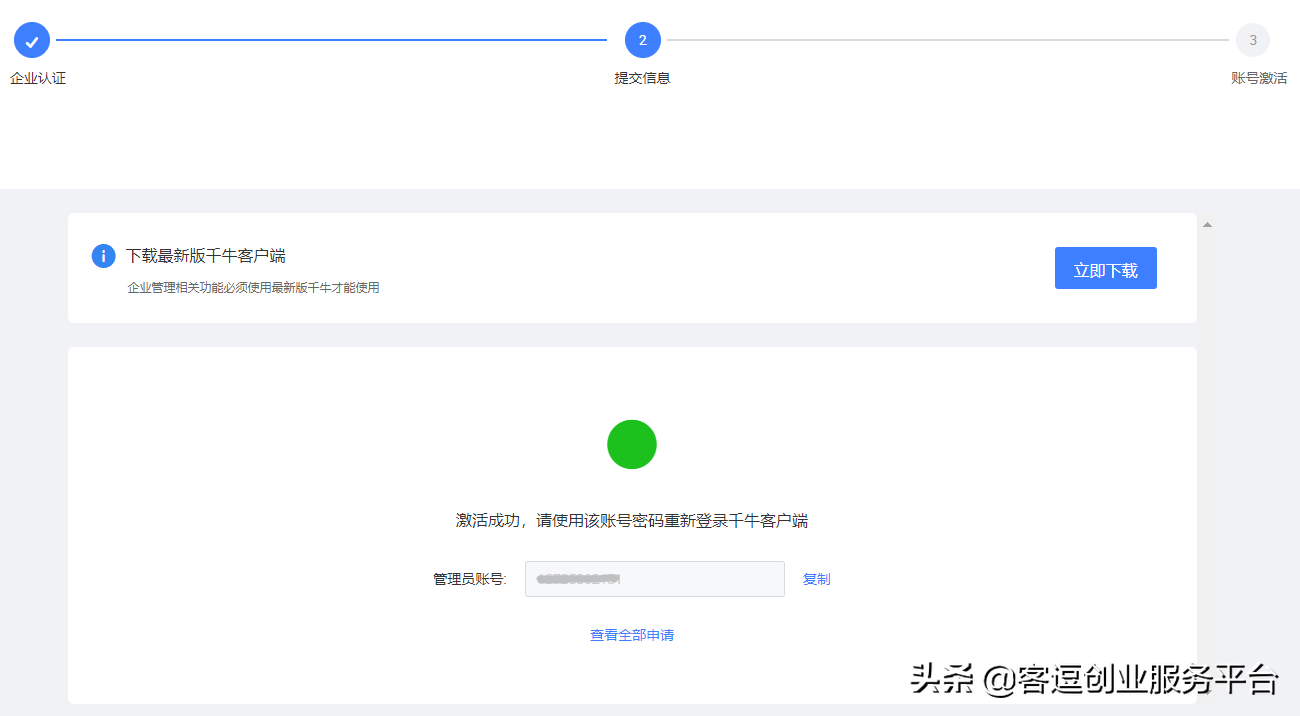The height and width of the screenshot is (716, 1300).
Task: Click the green activation success icon
Action: tap(631, 444)
